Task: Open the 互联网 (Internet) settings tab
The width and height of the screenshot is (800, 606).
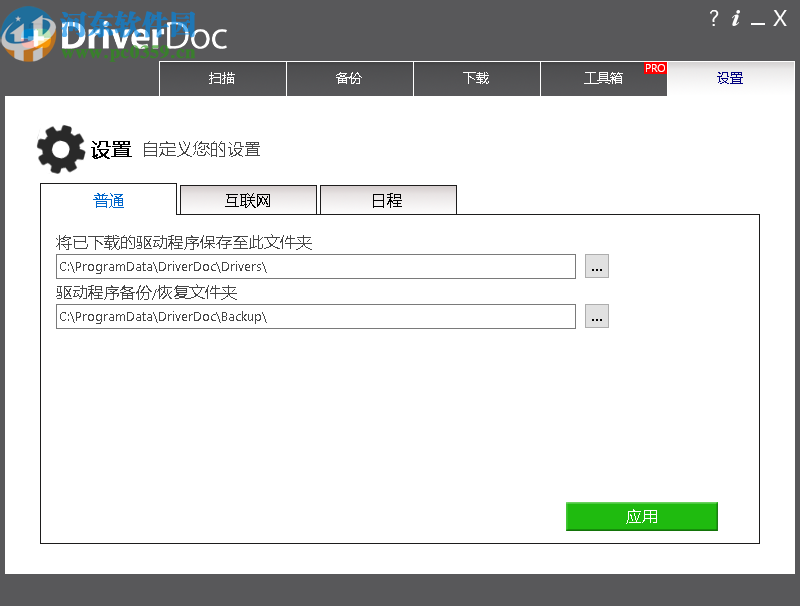Action: tap(248, 200)
